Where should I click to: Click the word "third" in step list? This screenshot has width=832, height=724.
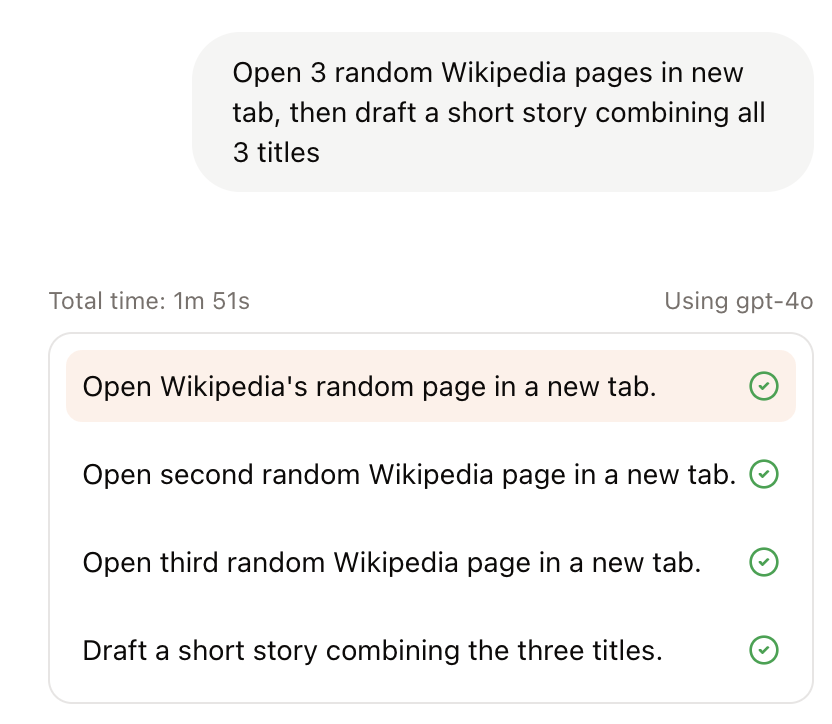click(184, 562)
